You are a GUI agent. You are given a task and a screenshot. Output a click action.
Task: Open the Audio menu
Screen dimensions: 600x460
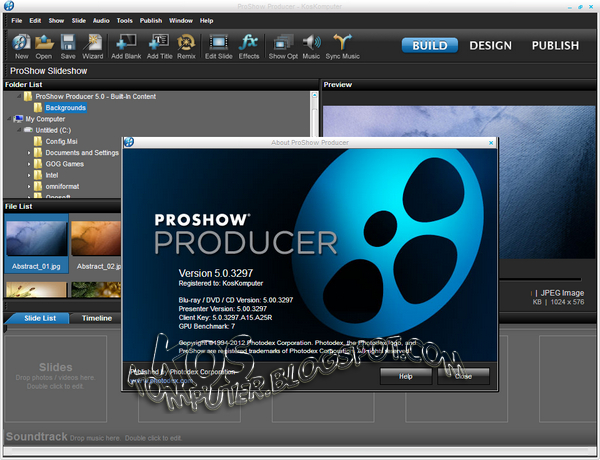(x=101, y=21)
